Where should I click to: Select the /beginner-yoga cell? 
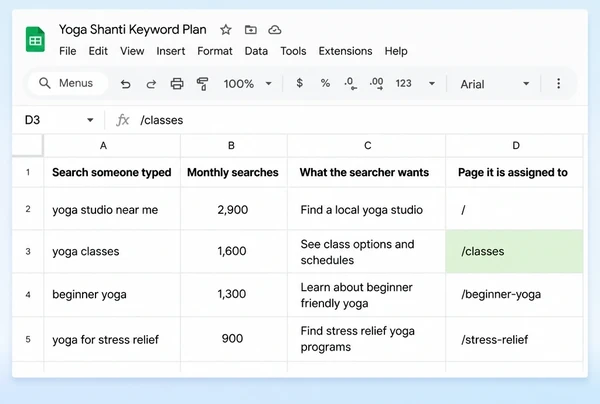(515, 295)
